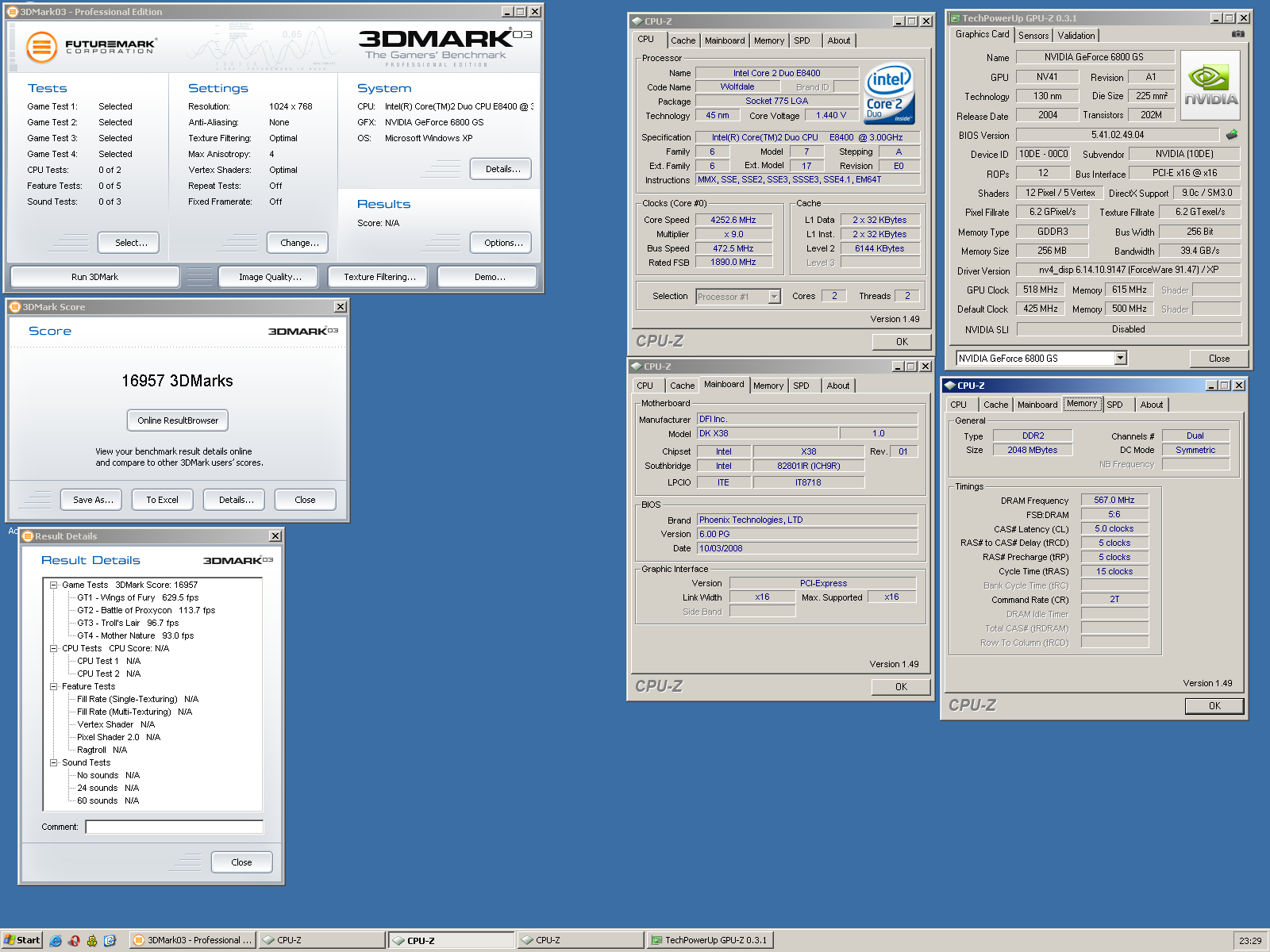Click Details button in 3DMark Score window
Image resolution: width=1270 pixels, height=952 pixels.
click(x=234, y=500)
